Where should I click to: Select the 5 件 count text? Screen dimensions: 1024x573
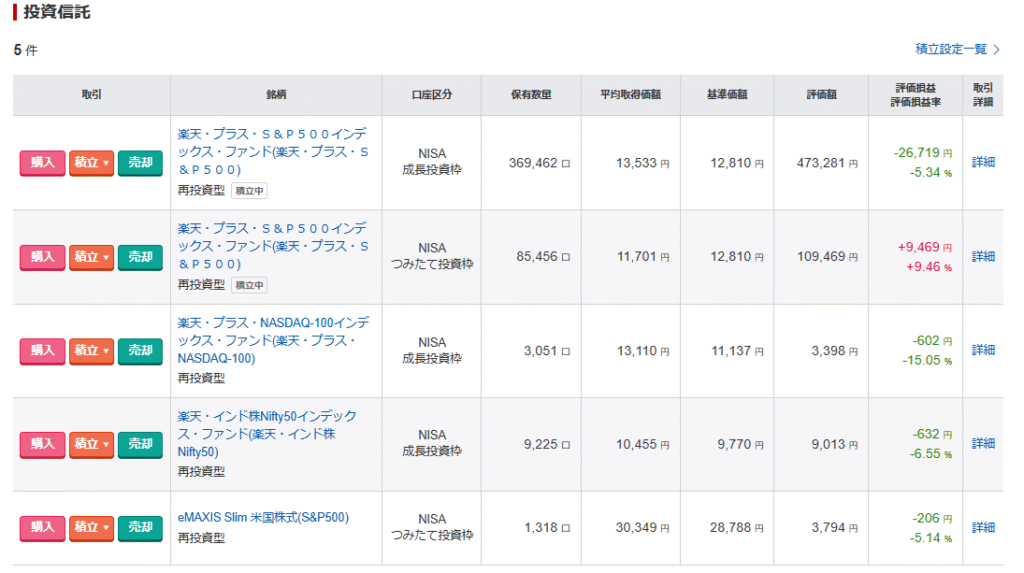pos(25,50)
